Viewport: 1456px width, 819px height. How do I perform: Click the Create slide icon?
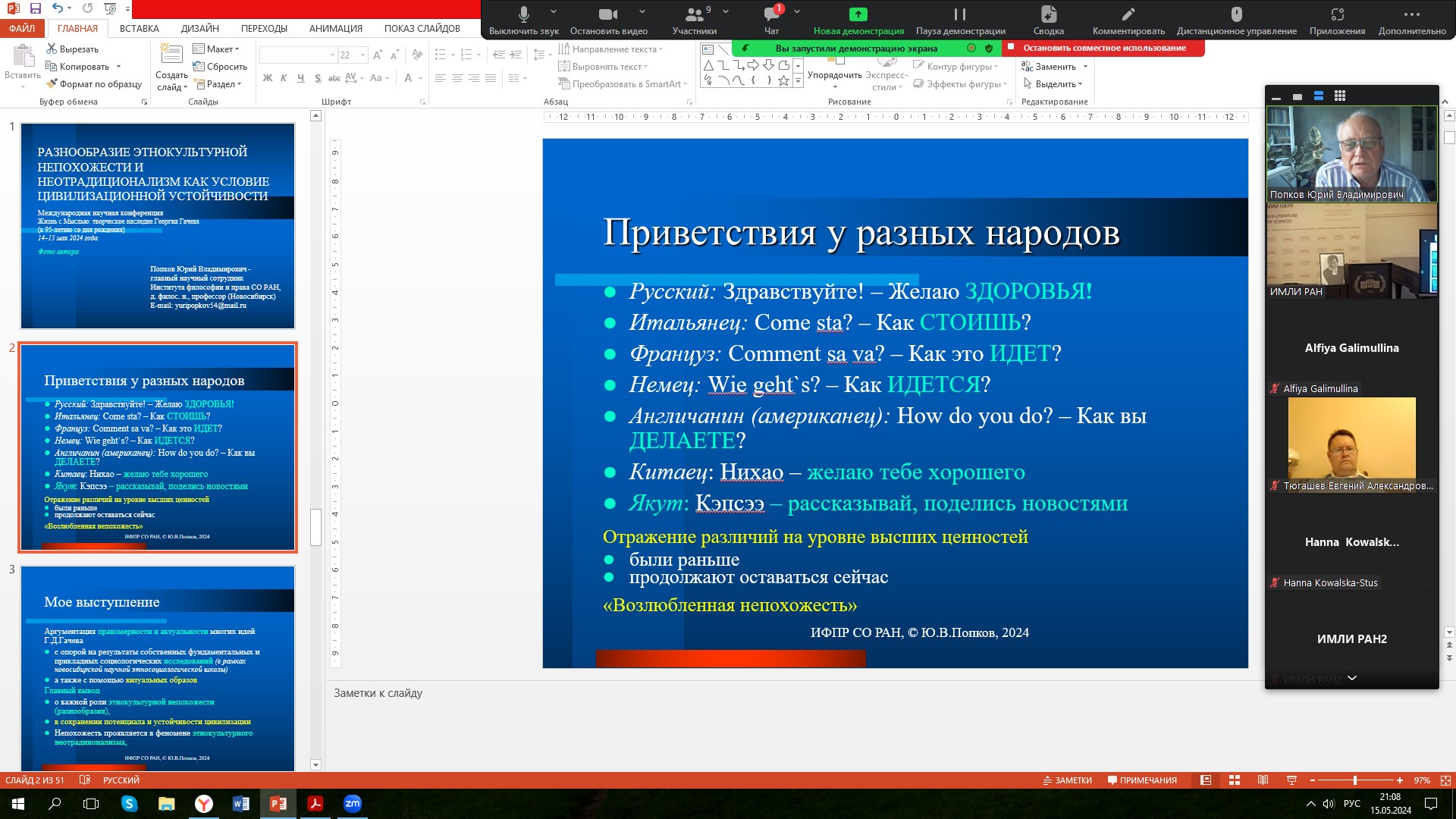point(171,55)
